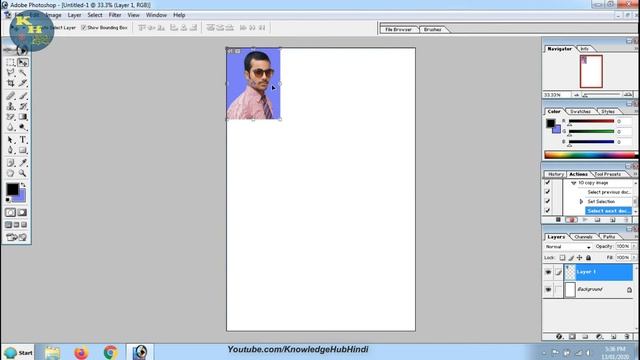The height and width of the screenshot is (360, 640).
Task: Enable Lock transparent pixels checkbox
Action: coord(562,258)
